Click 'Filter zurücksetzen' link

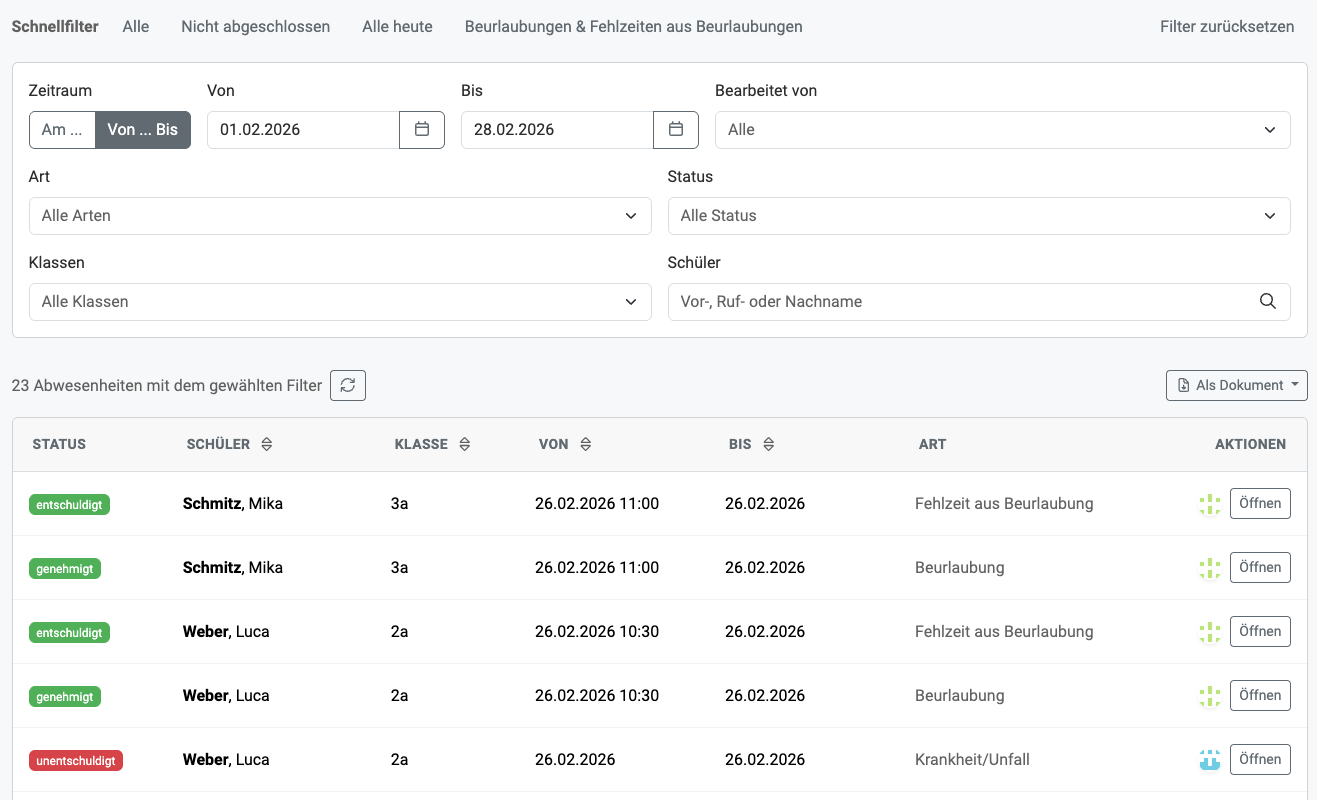(x=1227, y=27)
